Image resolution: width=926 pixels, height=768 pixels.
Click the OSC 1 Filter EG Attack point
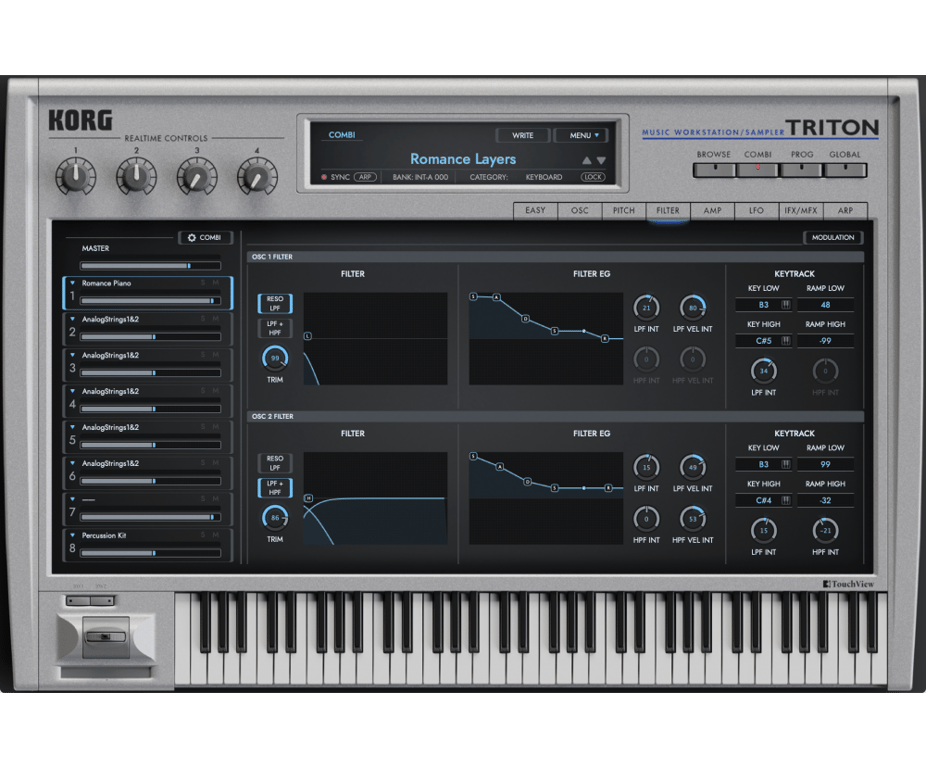[x=497, y=297]
